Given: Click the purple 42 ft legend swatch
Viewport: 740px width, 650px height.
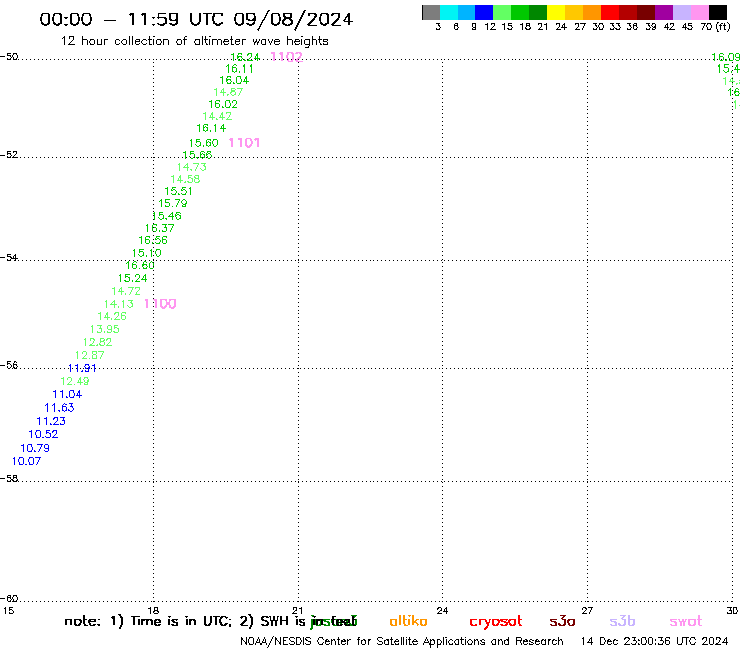Looking at the screenshot, I should coord(664,12).
